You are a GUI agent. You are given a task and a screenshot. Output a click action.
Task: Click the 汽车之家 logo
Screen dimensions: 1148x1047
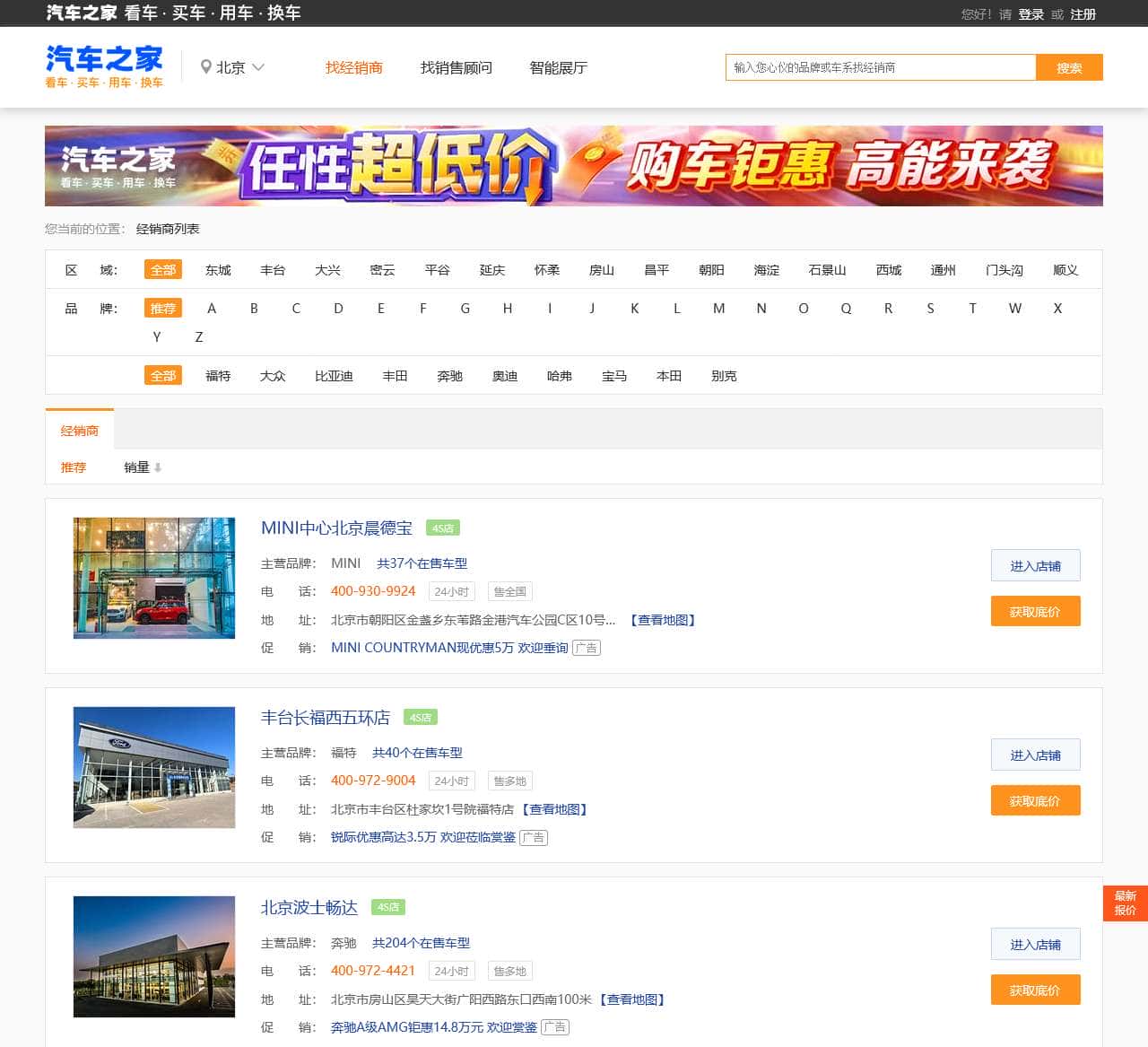pos(104,66)
